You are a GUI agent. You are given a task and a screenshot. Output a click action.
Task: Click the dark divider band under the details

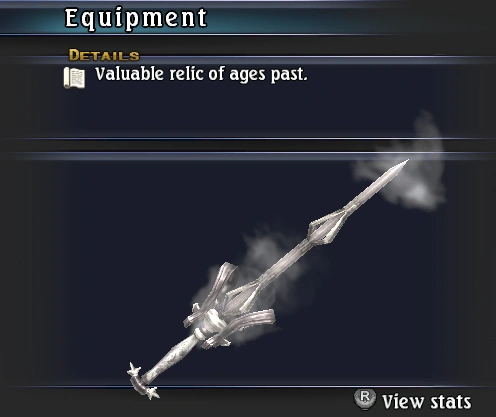point(248,146)
